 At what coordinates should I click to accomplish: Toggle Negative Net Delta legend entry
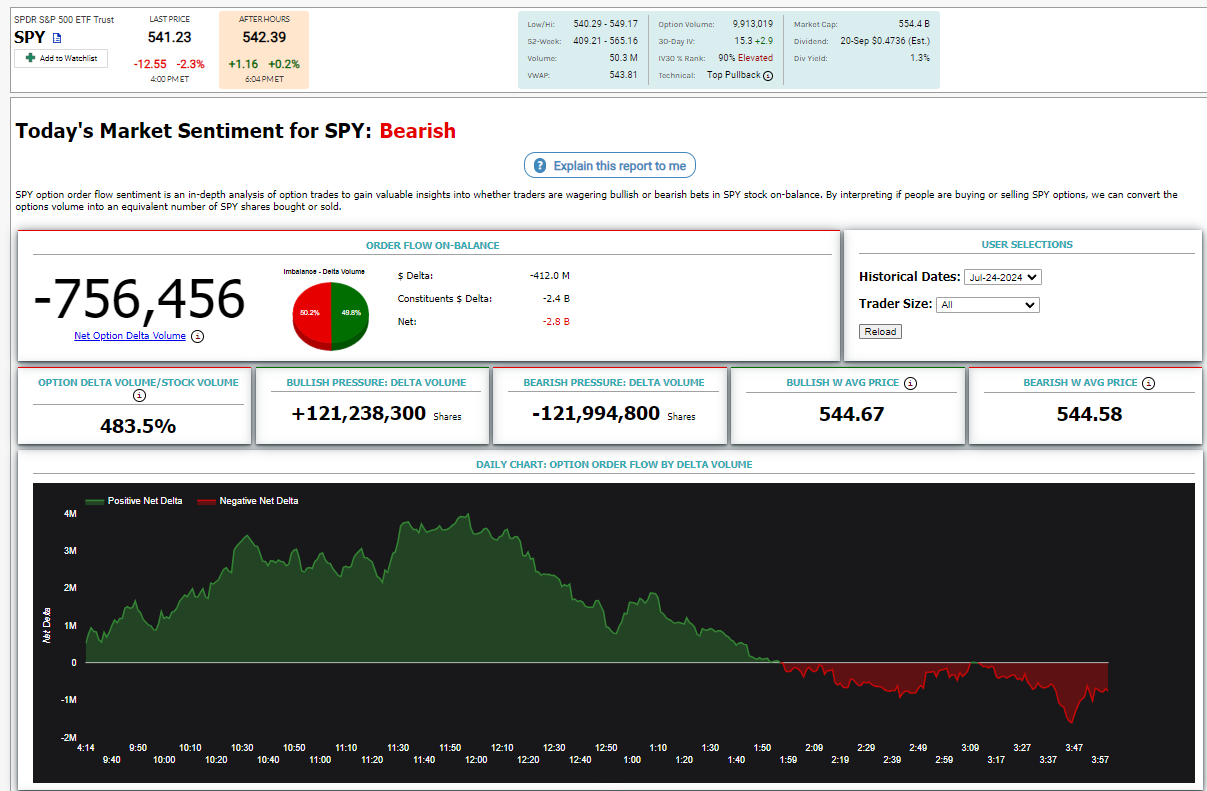click(x=247, y=501)
